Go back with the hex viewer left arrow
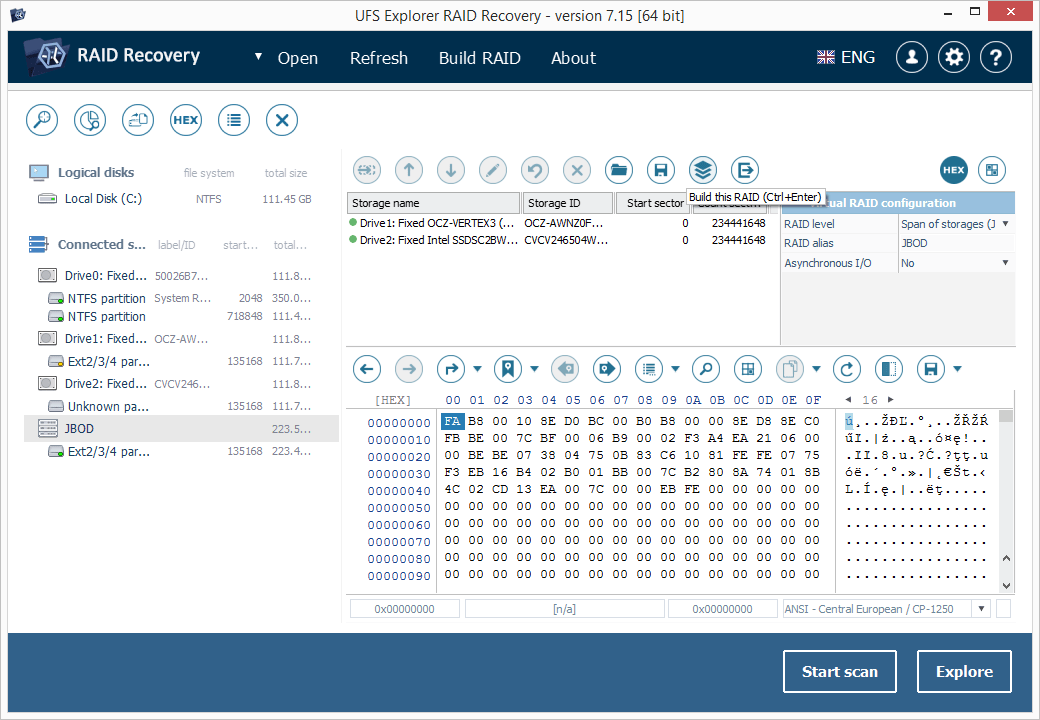This screenshot has width=1040, height=720. (x=367, y=369)
